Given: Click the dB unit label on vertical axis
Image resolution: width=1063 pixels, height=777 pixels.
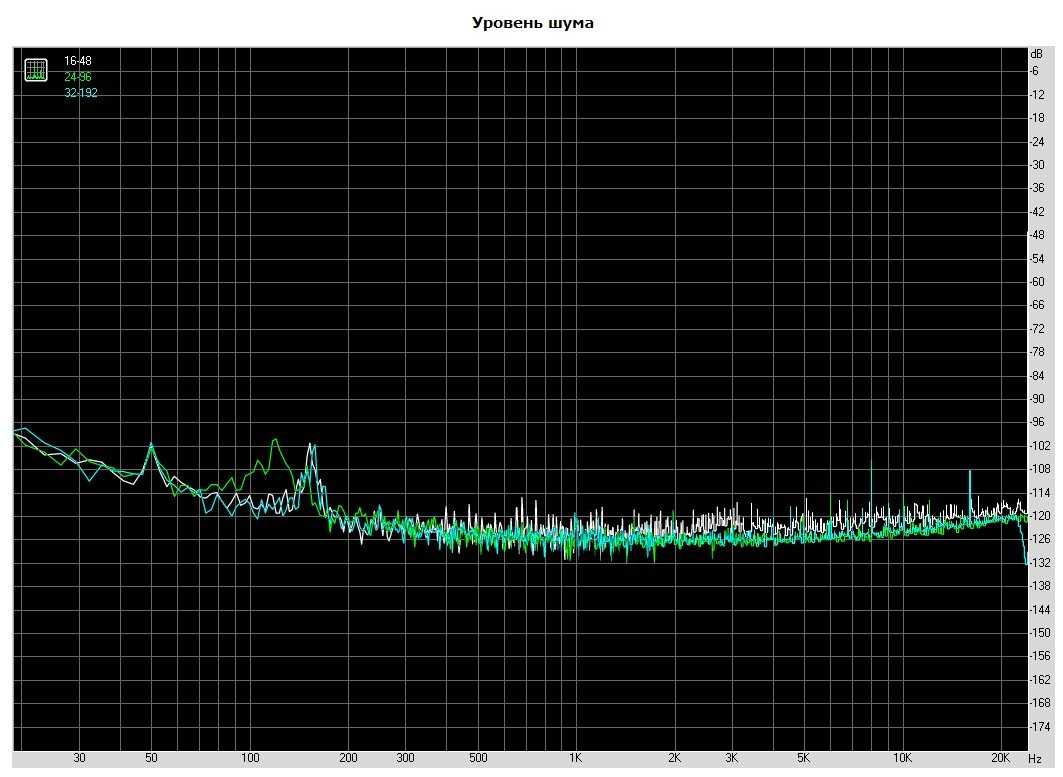Looking at the screenshot, I should pyautogui.click(x=1037, y=53).
